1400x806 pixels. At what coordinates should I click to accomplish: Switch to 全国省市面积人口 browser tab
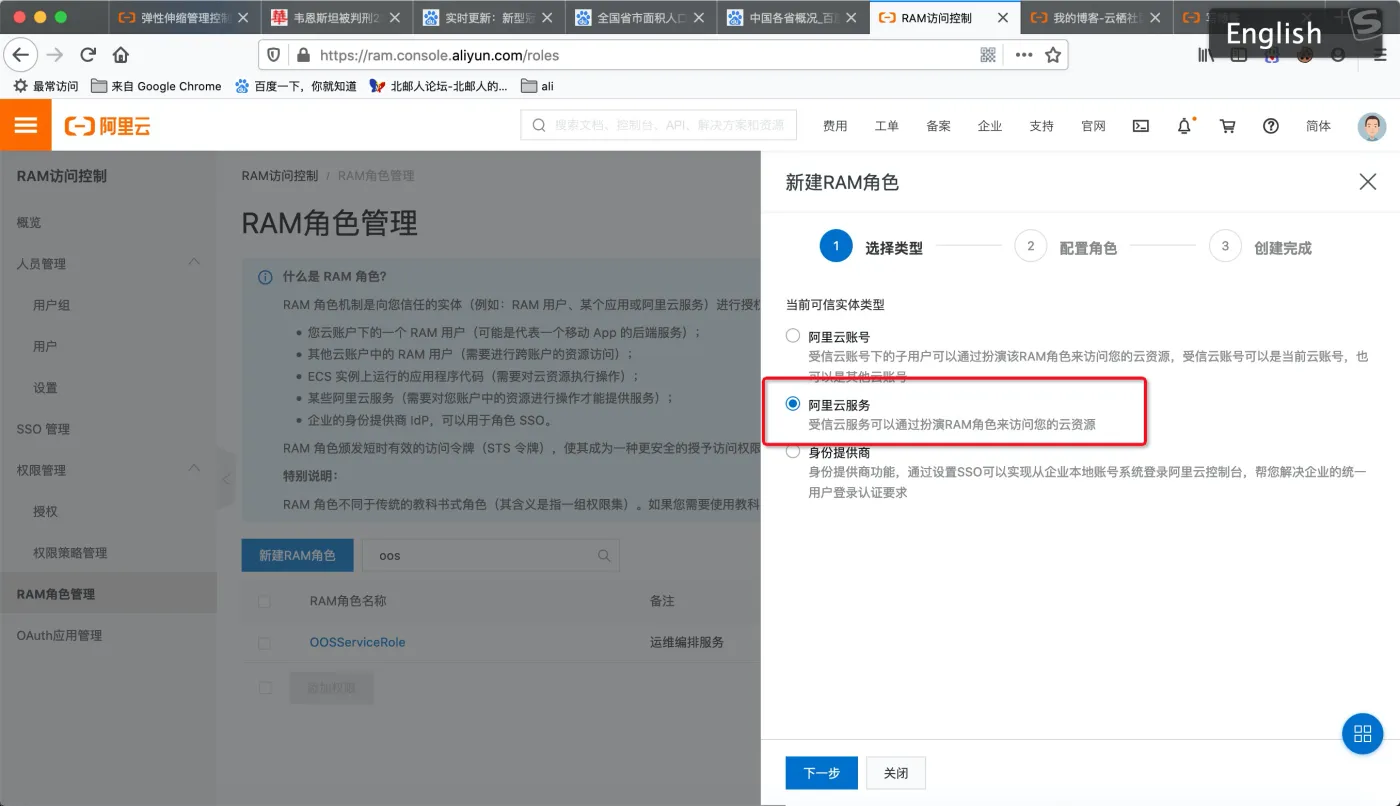click(641, 18)
